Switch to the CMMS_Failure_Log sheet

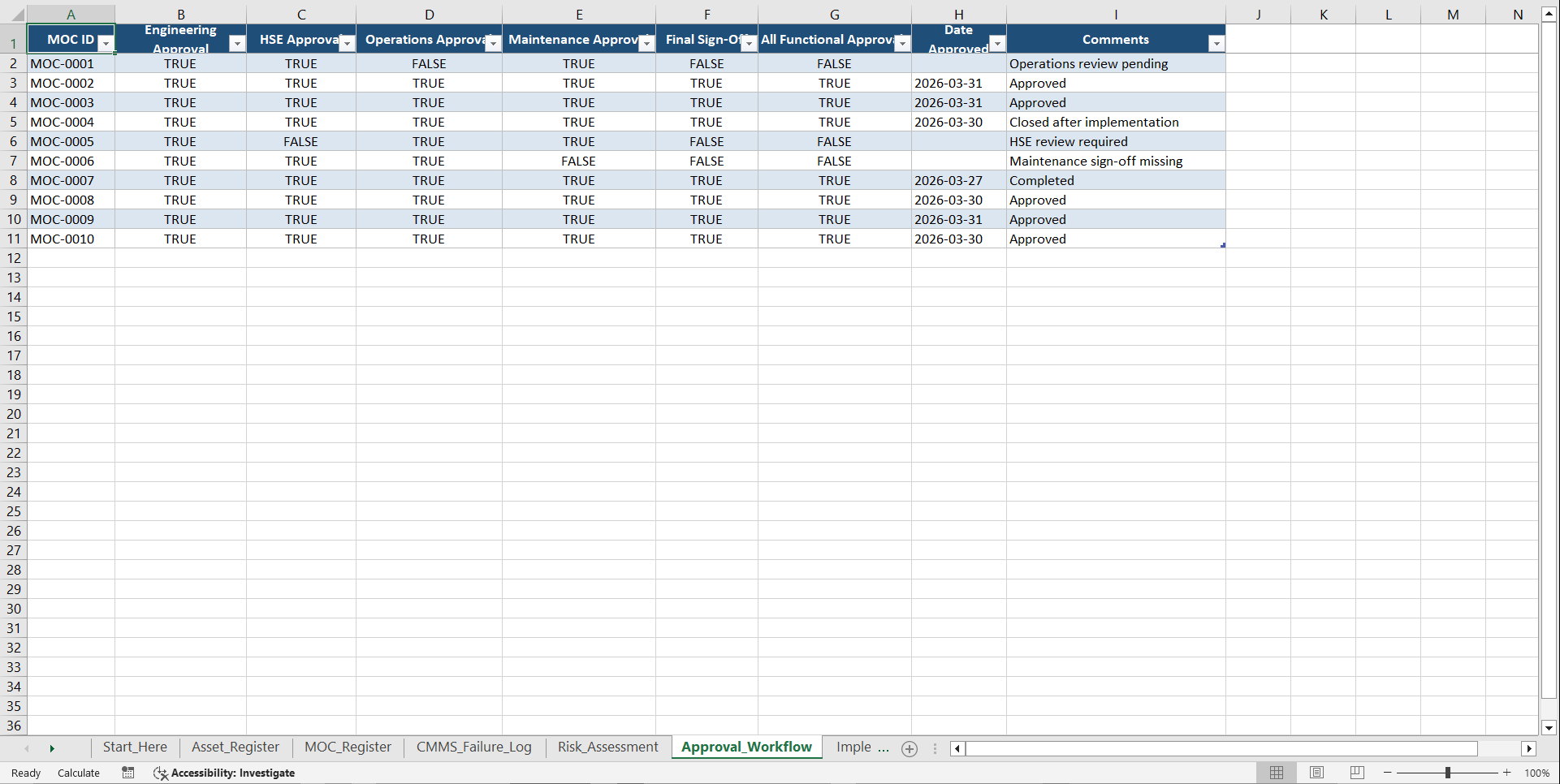pos(474,747)
